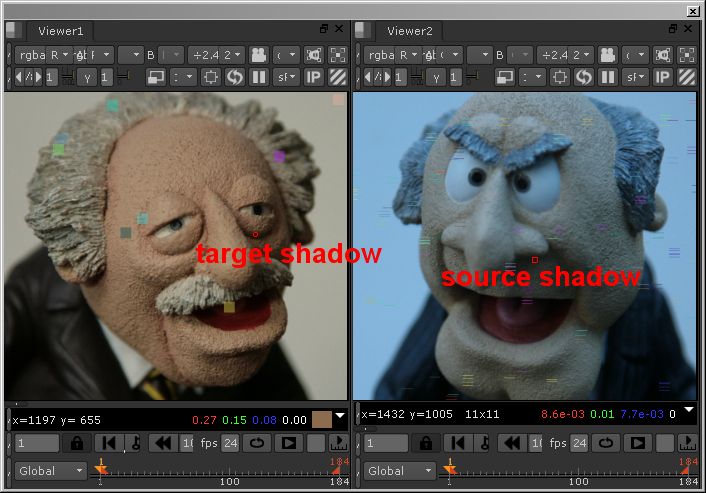
Task: Click Viewer1 skip backward double-arrow button
Action: coord(163,443)
